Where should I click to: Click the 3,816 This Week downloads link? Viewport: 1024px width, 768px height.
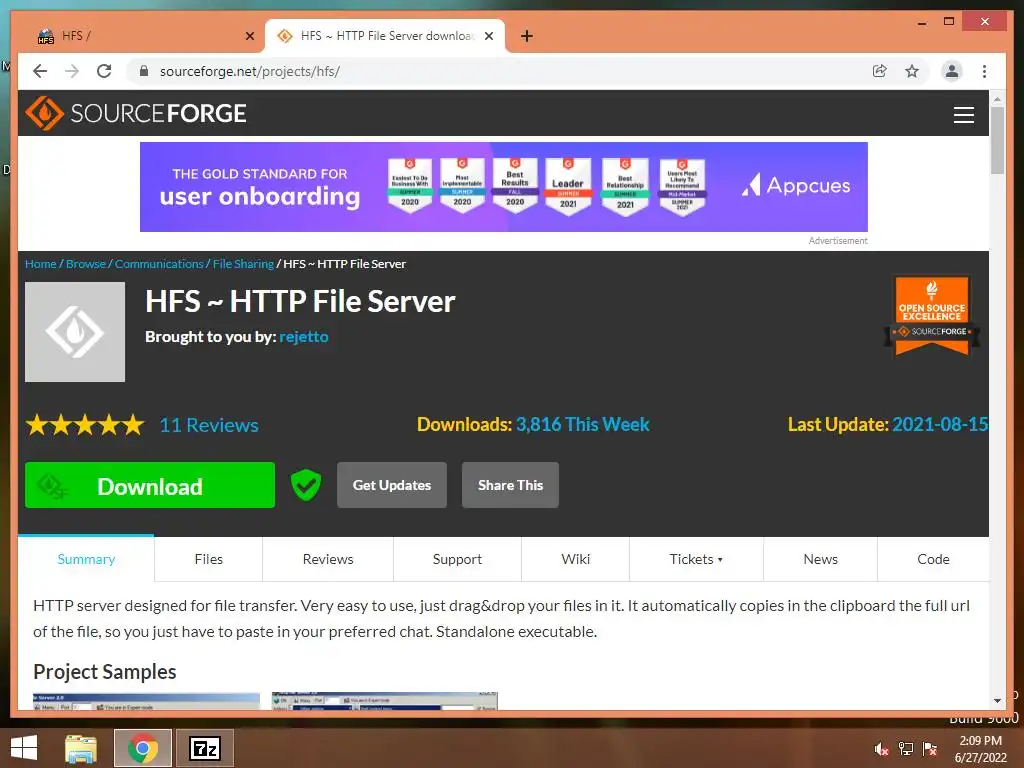[583, 424]
